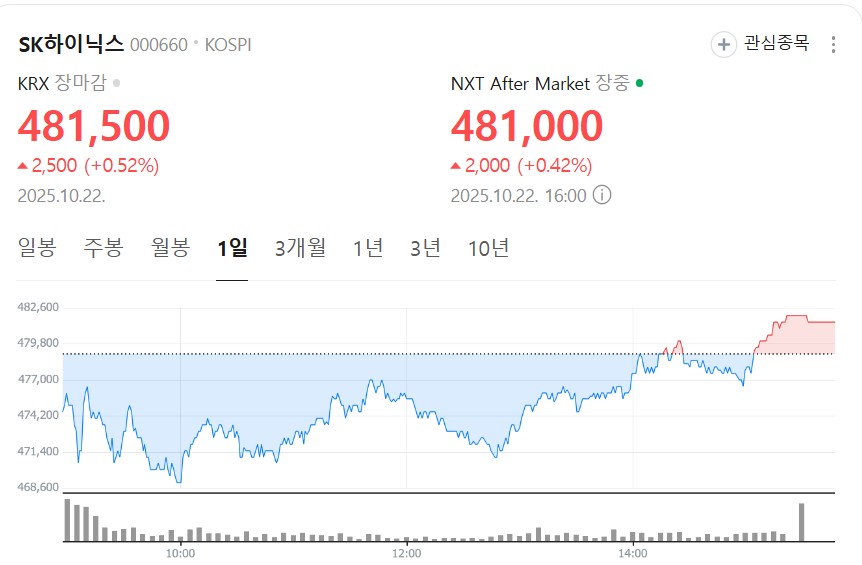This screenshot has width=862, height=565.
Task: Click the tall volume bar at far right
Action: [x=801, y=522]
